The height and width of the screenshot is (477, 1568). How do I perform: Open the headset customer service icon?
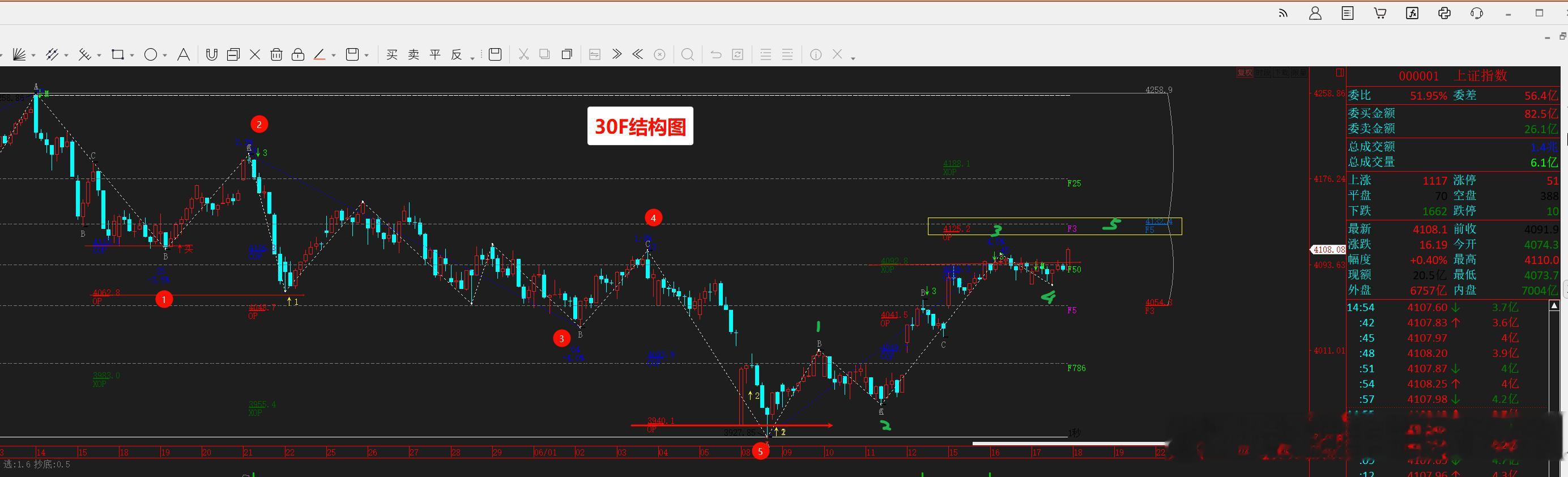1477,14
